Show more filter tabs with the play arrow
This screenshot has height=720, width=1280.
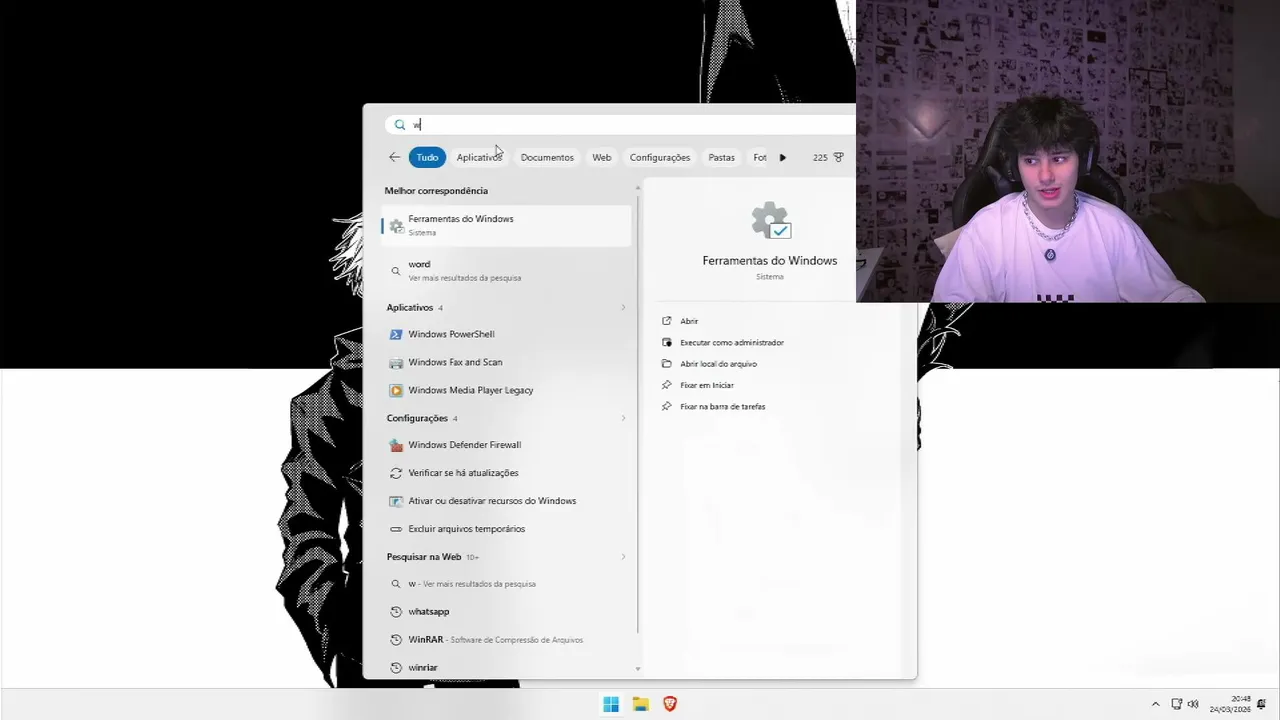tap(783, 157)
